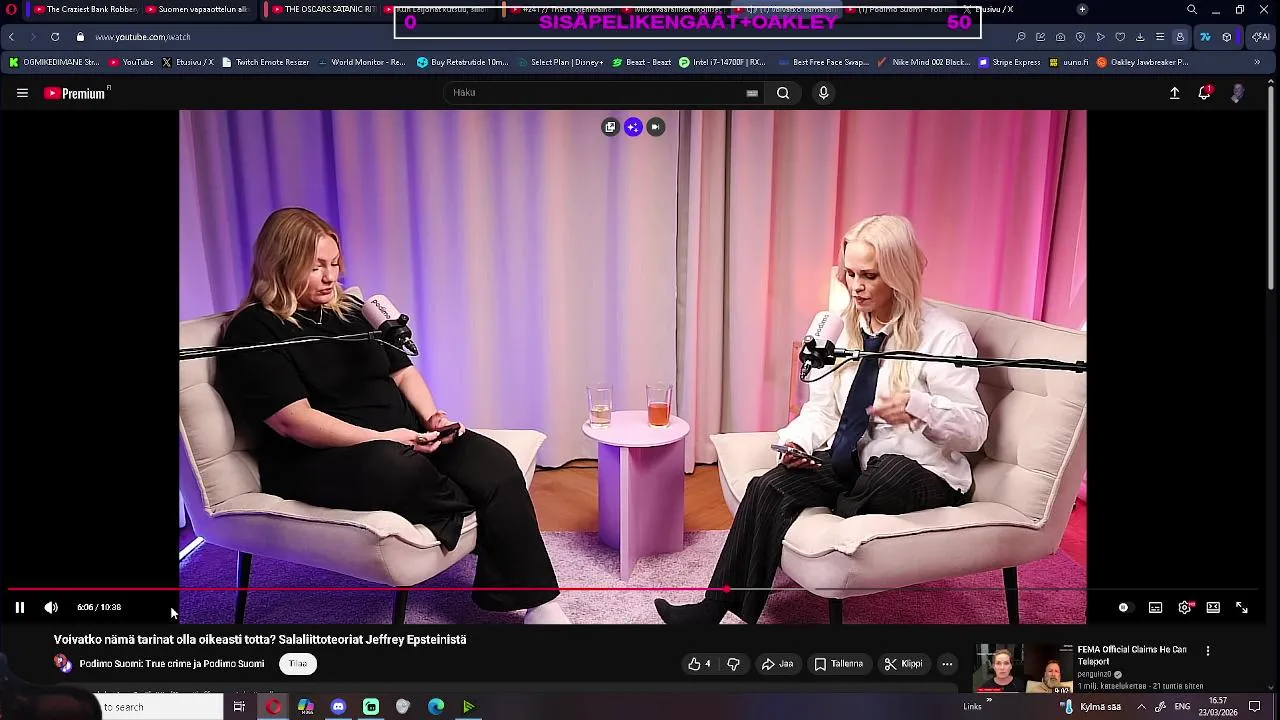Open the FEMA Official Claims recommended video thumbnail

click(1023, 668)
